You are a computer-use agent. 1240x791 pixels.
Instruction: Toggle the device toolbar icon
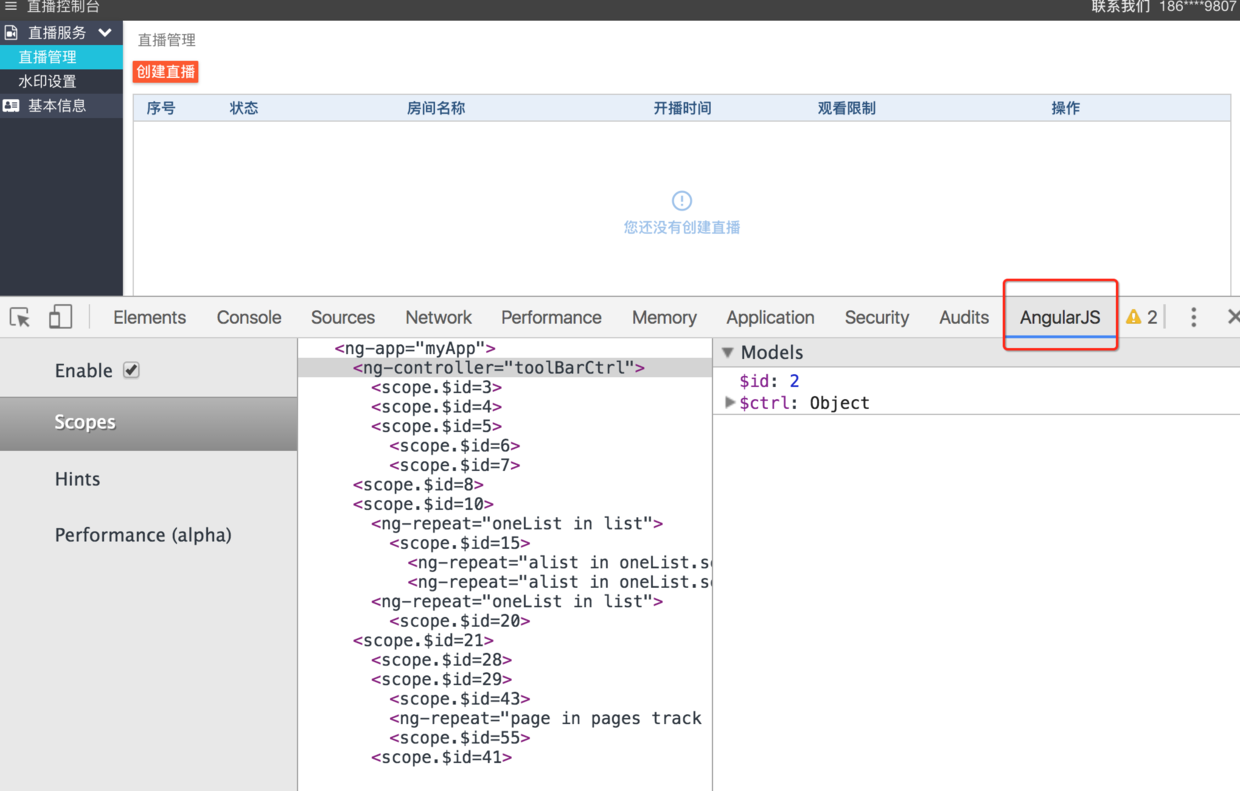click(60, 317)
